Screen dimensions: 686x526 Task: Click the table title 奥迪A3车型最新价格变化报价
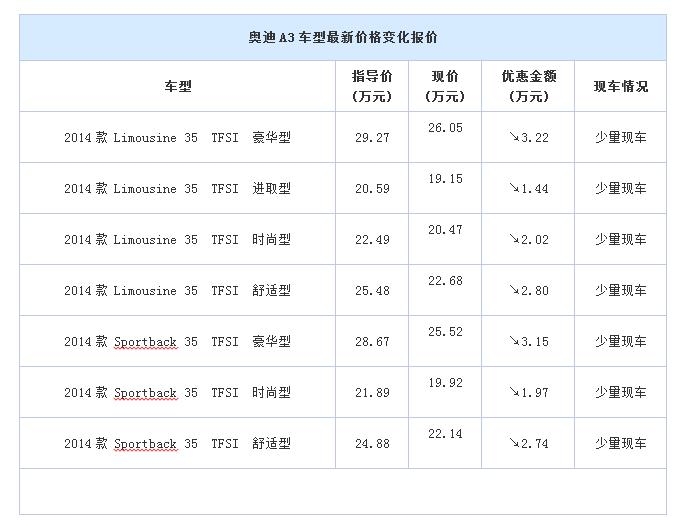tap(343, 38)
